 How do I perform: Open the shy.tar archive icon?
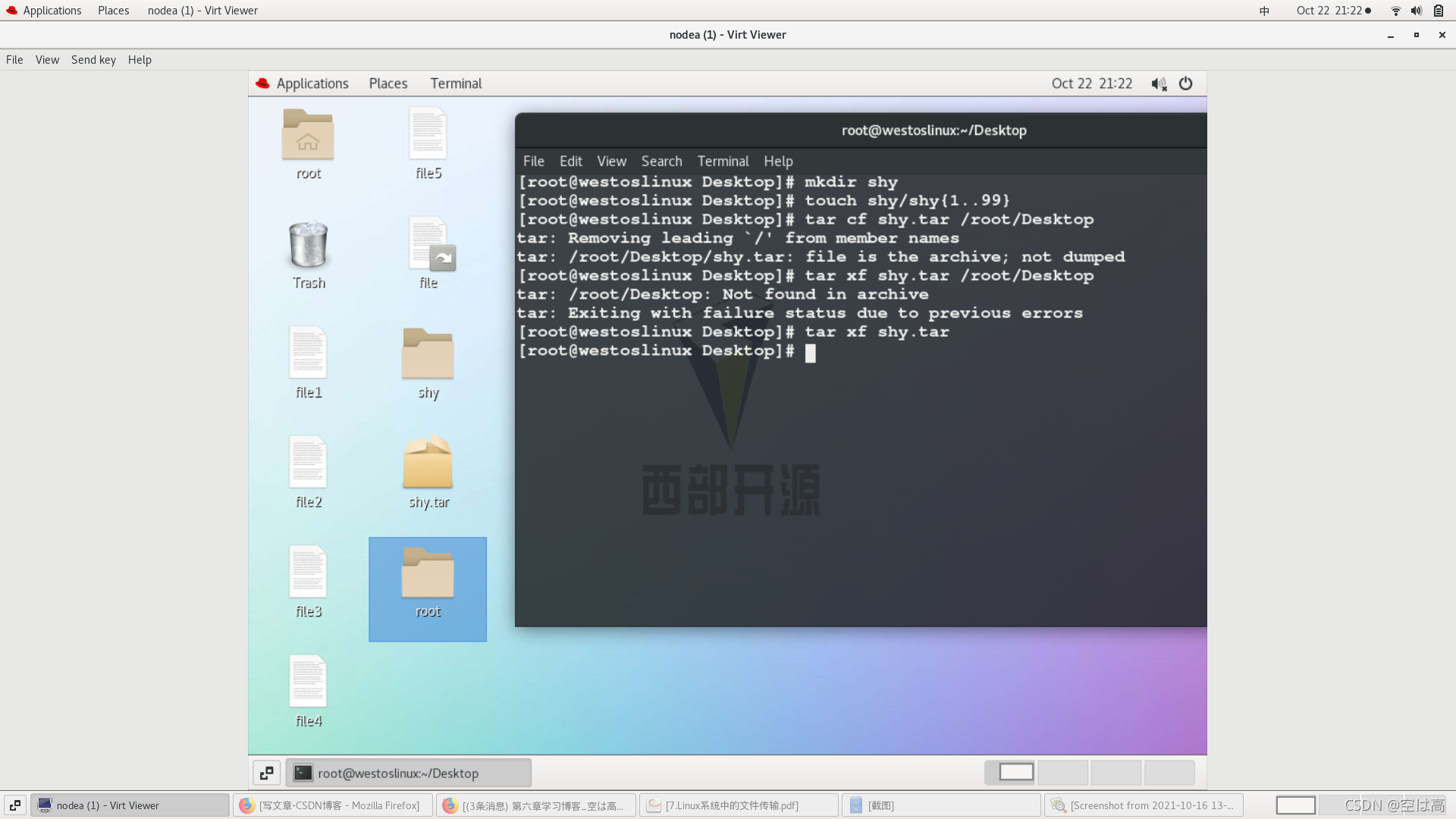pyautogui.click(x=428, y=465)
